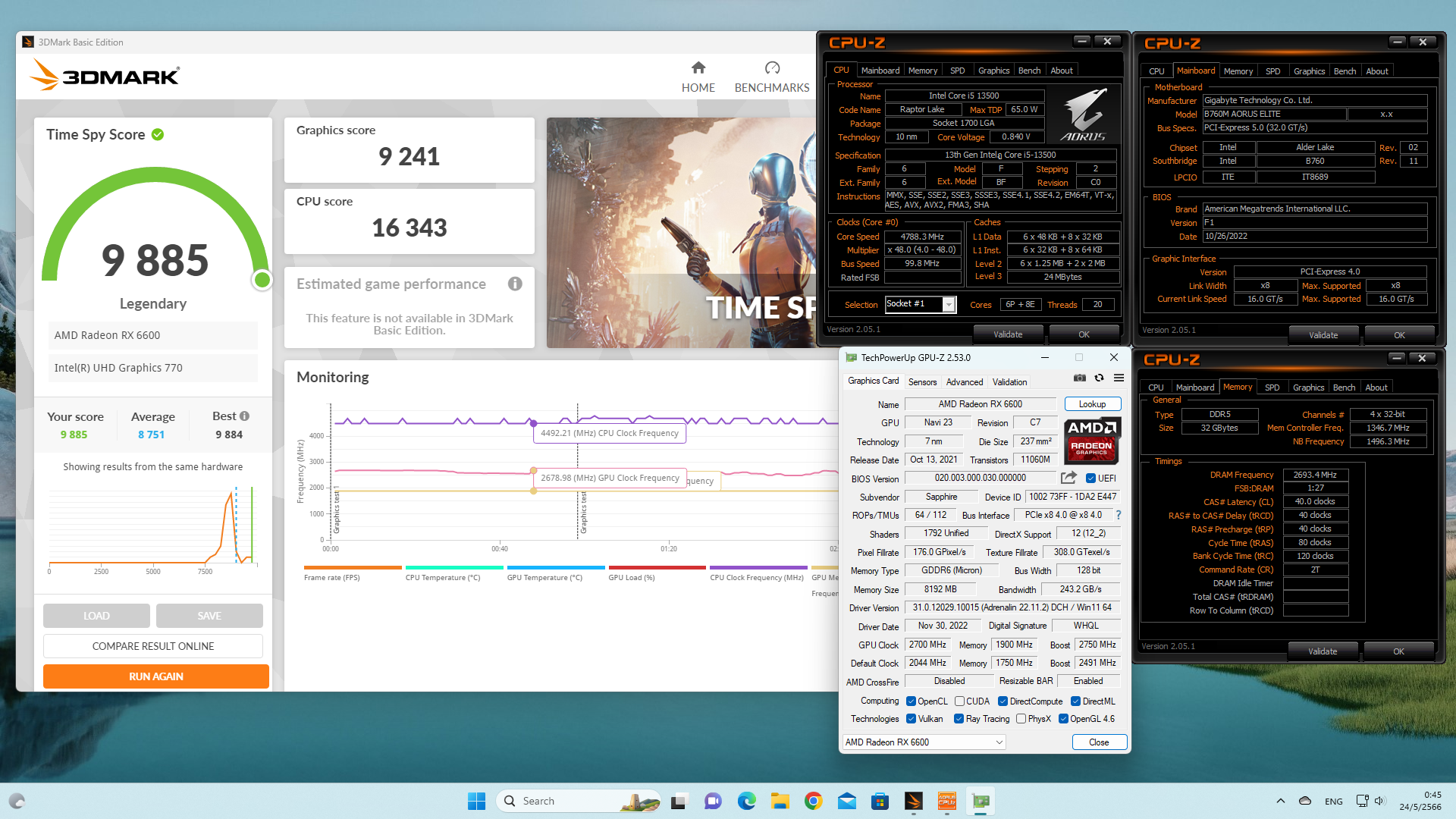Click the ENG language indicator in the system tray
This screenshot has height=819, width=1456.
pos(1334,802)
